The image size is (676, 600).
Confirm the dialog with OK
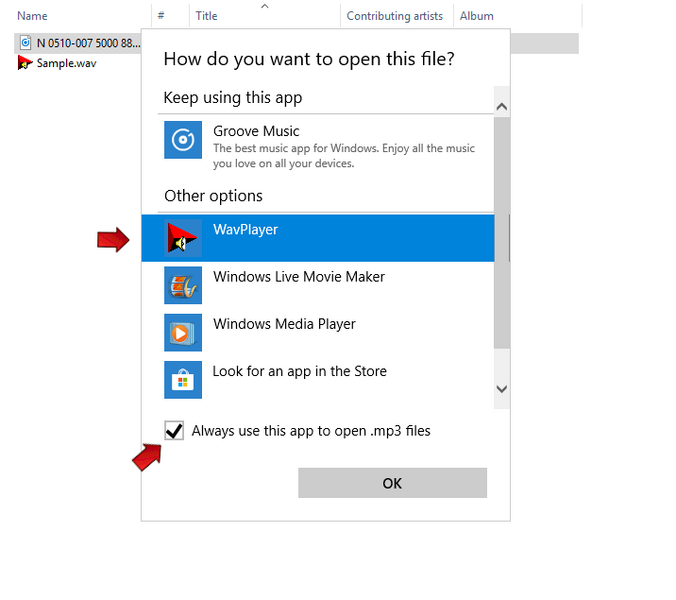(x=392, y=483)
